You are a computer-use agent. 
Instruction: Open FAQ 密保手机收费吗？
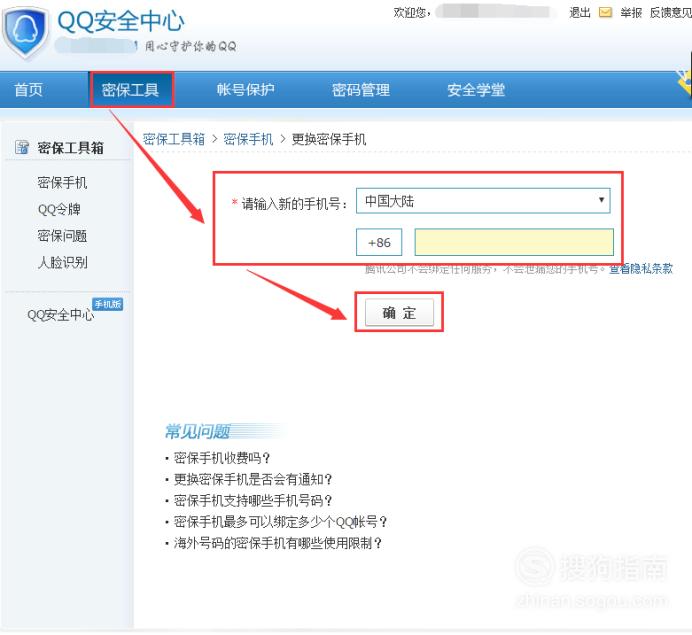222,458
